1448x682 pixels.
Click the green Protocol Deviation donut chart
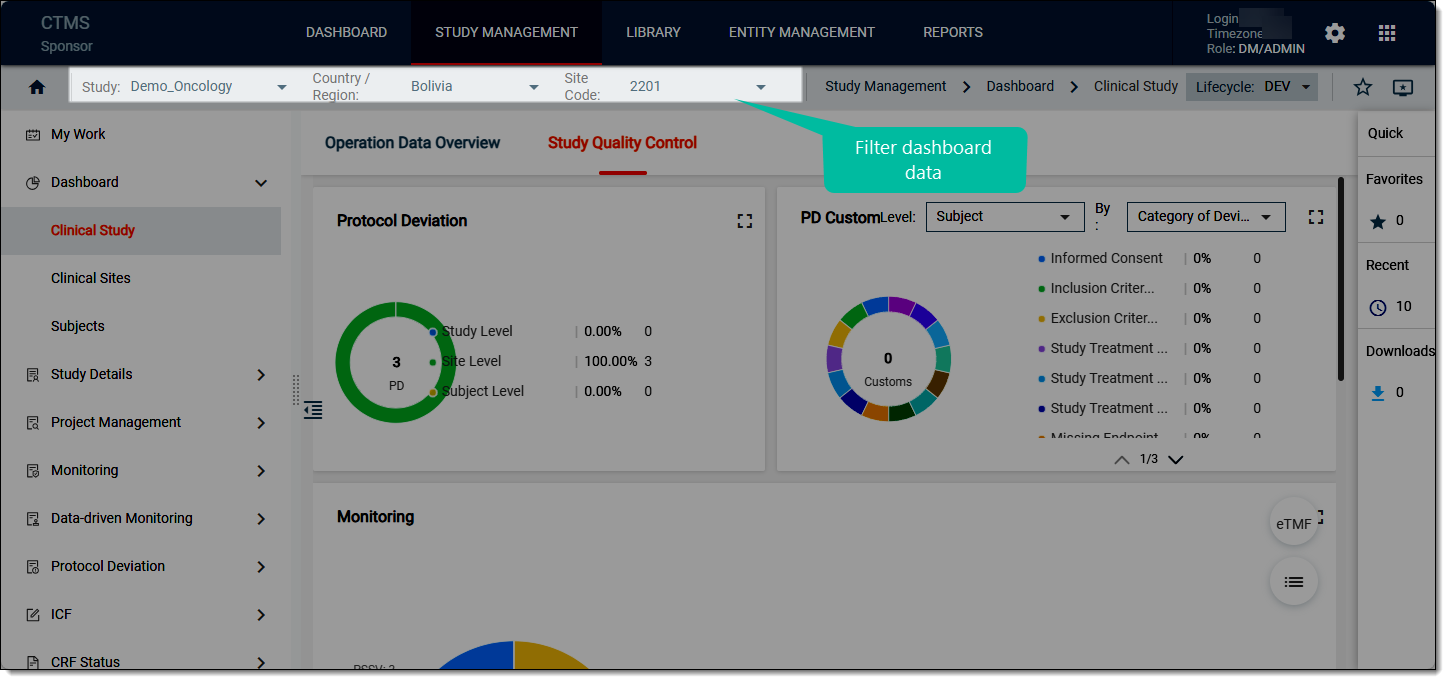(396, 362)
